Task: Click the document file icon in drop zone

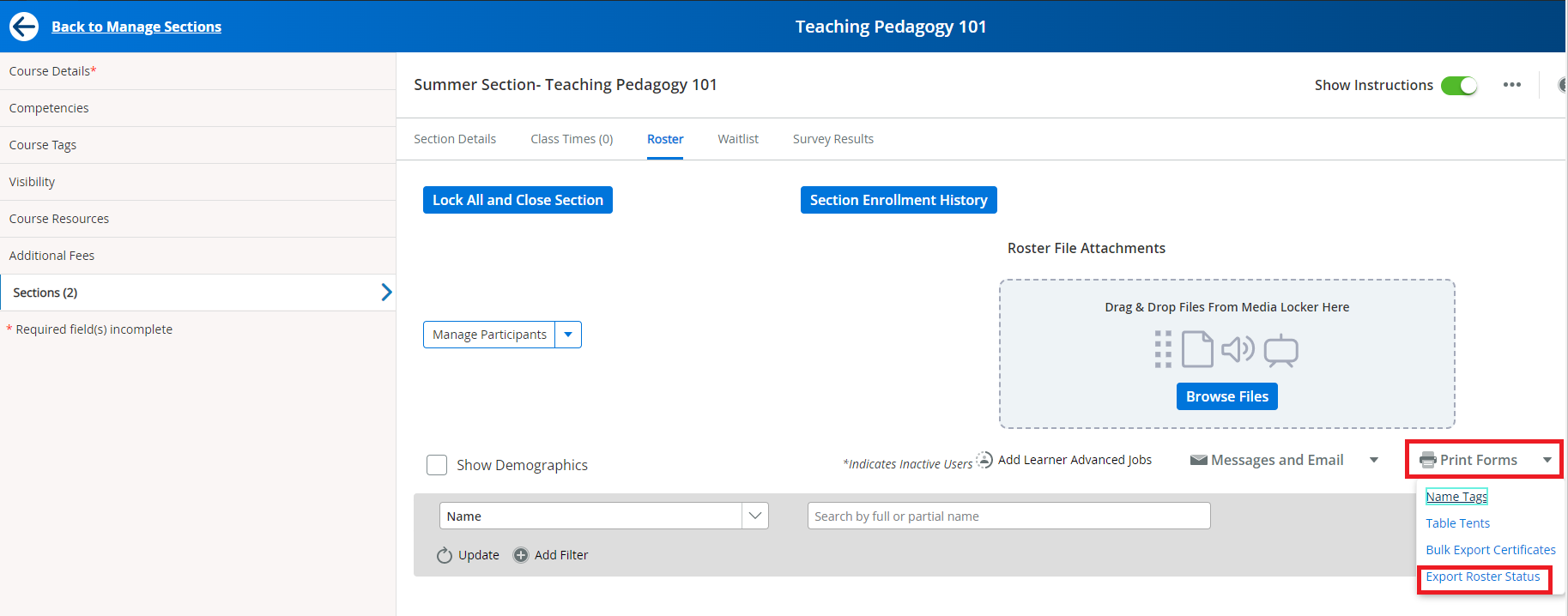Action: (1197, 350)
